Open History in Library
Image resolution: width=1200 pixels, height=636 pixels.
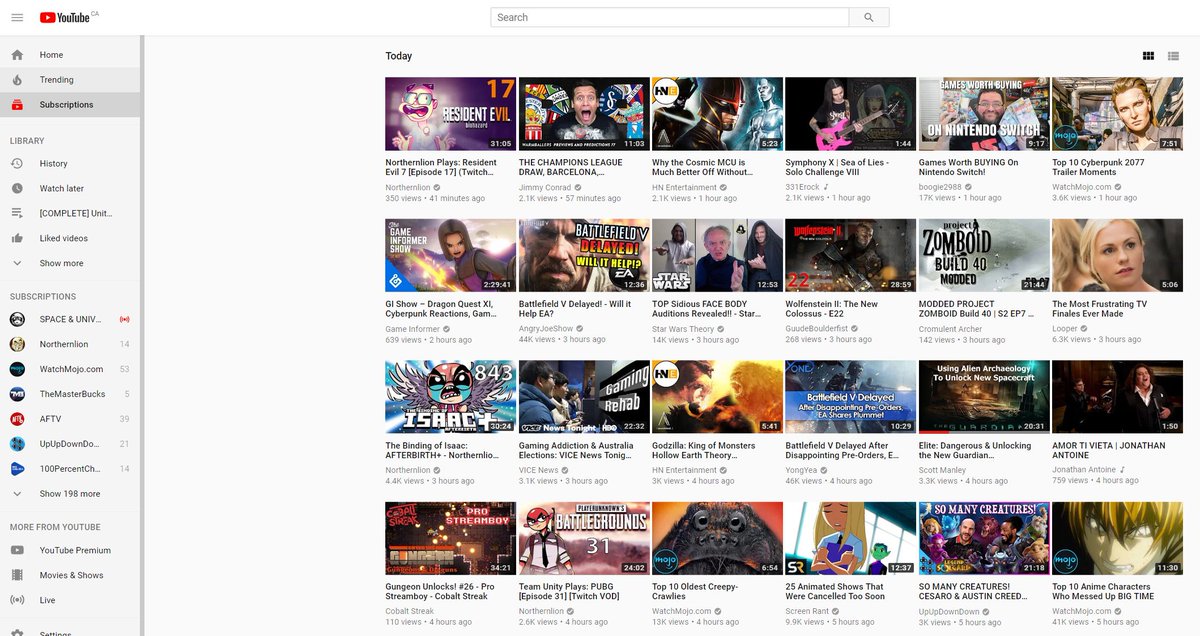[70, 164]
